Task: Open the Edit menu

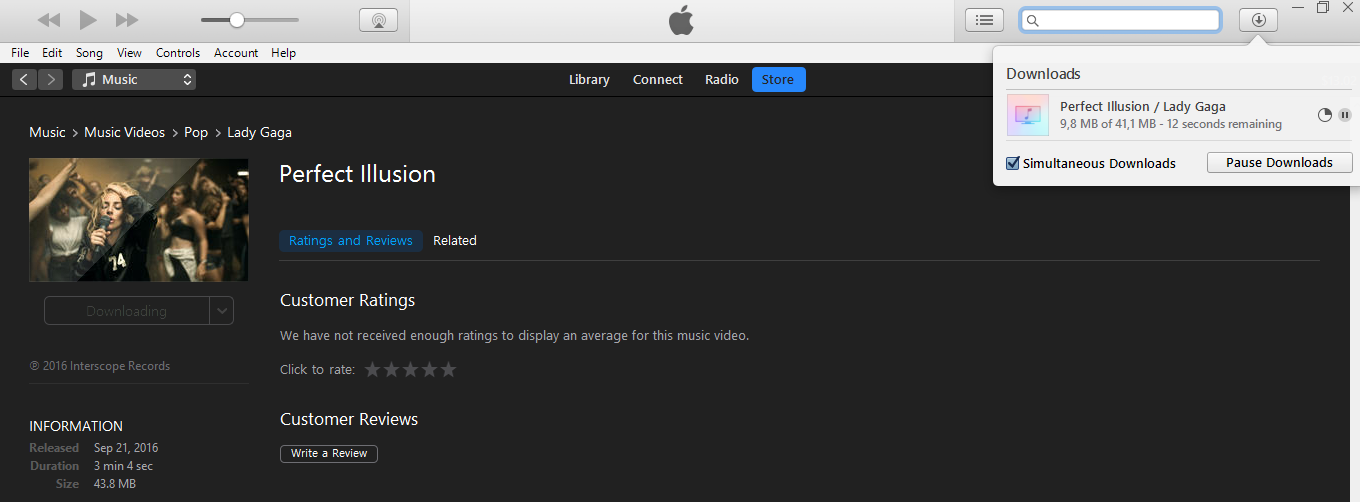Action: click(x=52, y=53)
